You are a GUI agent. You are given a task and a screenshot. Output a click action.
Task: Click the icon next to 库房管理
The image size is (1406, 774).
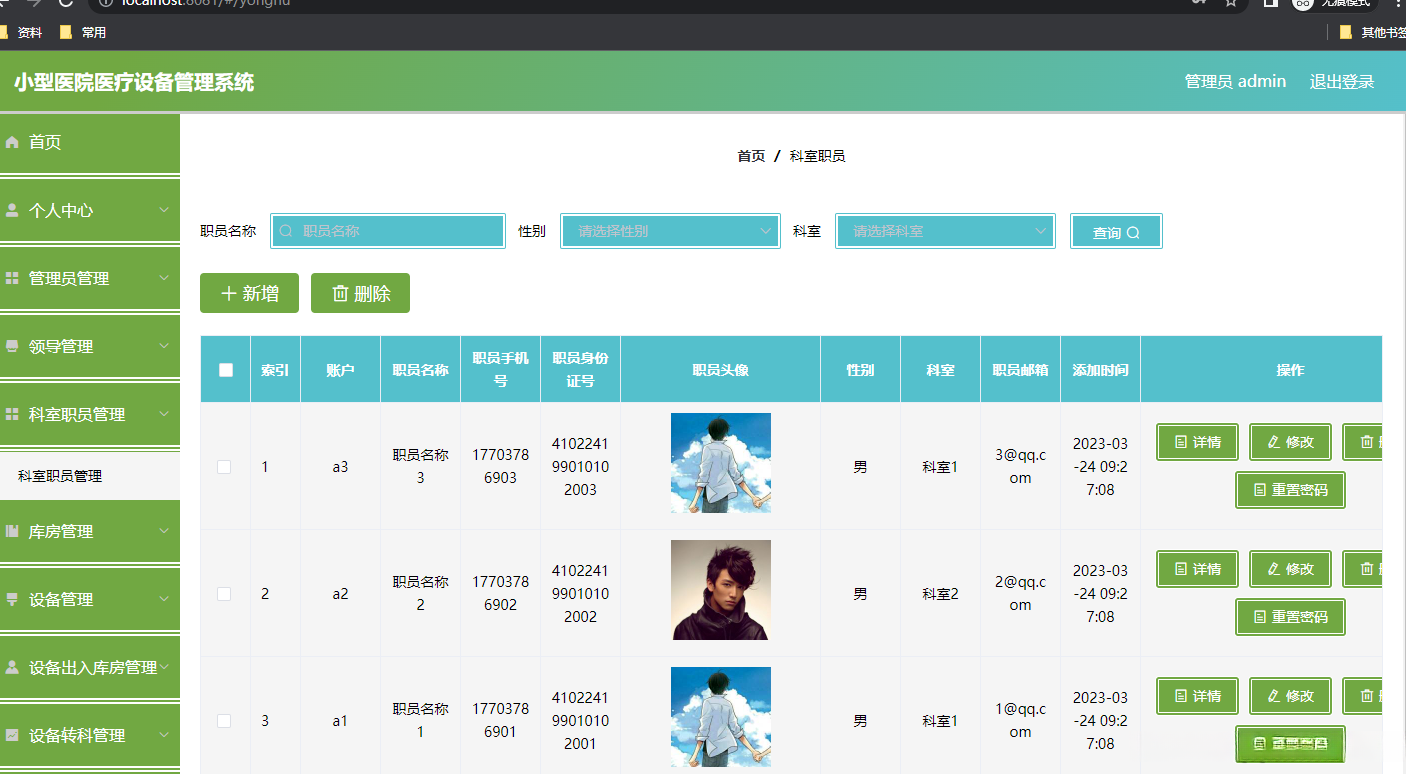(12, 532)
